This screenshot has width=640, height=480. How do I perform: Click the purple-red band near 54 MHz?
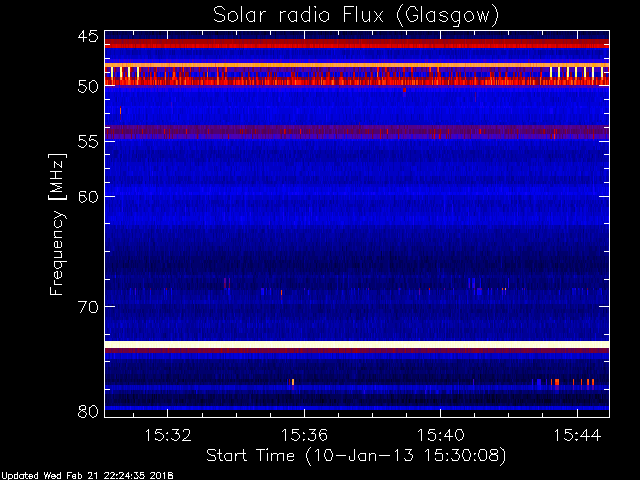357,132
